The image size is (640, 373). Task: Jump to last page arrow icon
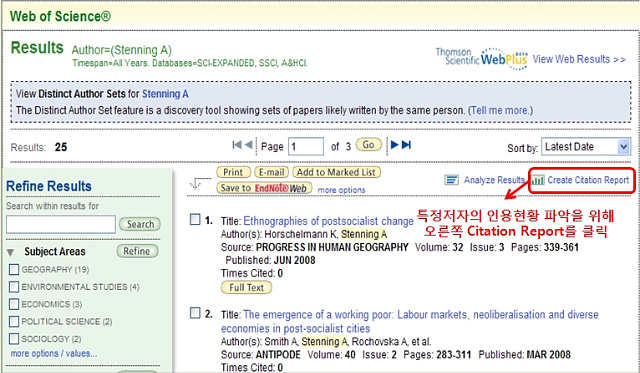[x=406, y=145]
